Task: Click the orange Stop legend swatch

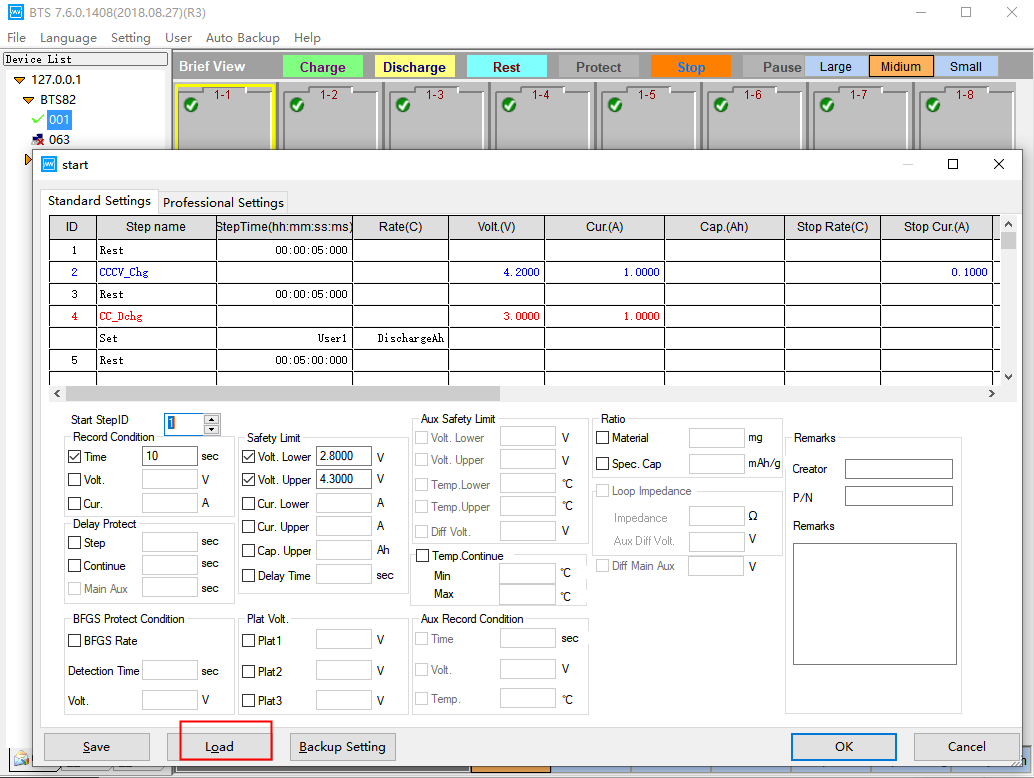Action: pos(690,67)
